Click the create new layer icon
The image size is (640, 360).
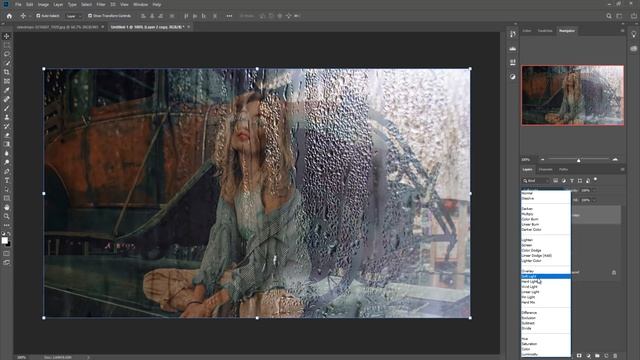tap(607, 356)
